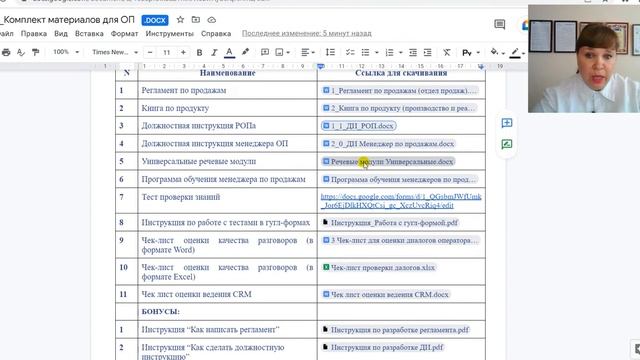Open the line spacing tool
640x360 pixels.
330,52
